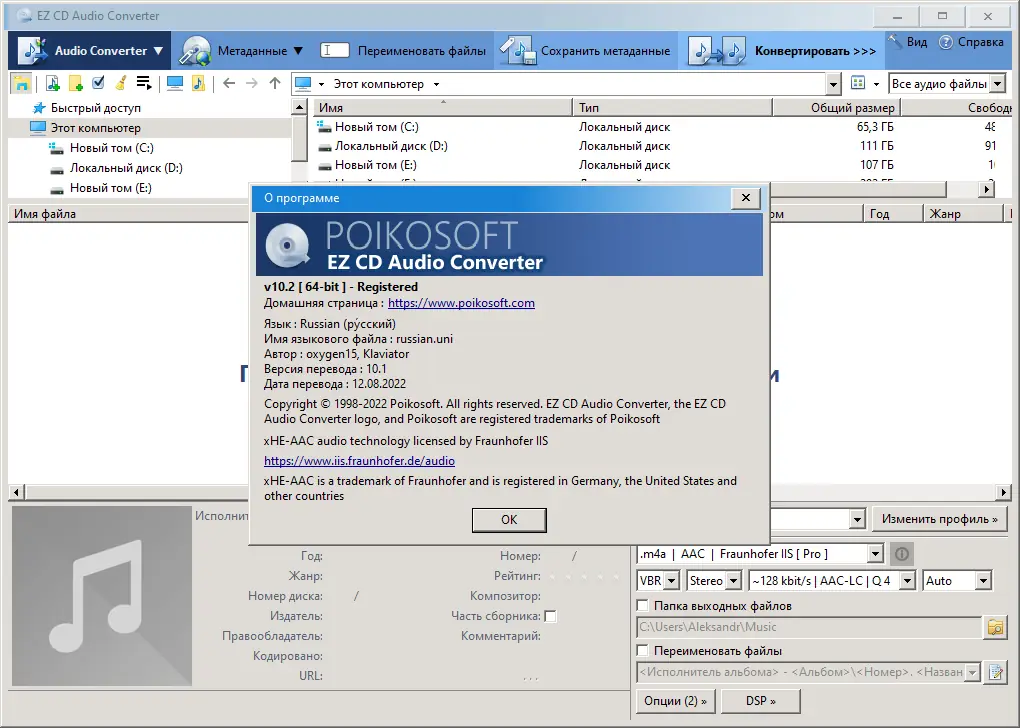The width and height of the screenshot is (1020, 728).
Task: Open the Все аудио файлы filter dropdown
Action: (997, 84)
